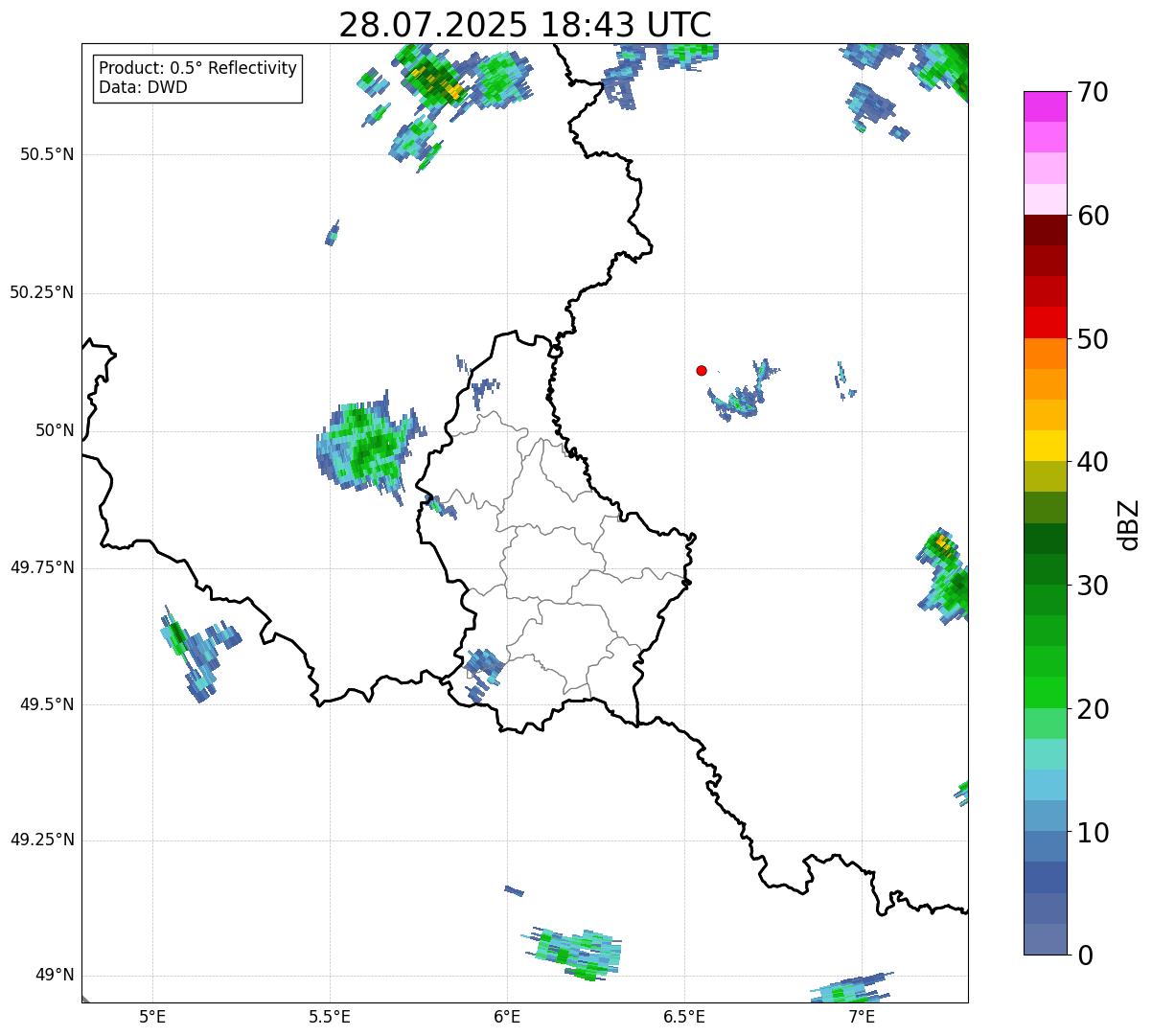Click the 49.5°N latitude label
The width and height of the screenshot is (1152, 1036).
tap(47, 704)
